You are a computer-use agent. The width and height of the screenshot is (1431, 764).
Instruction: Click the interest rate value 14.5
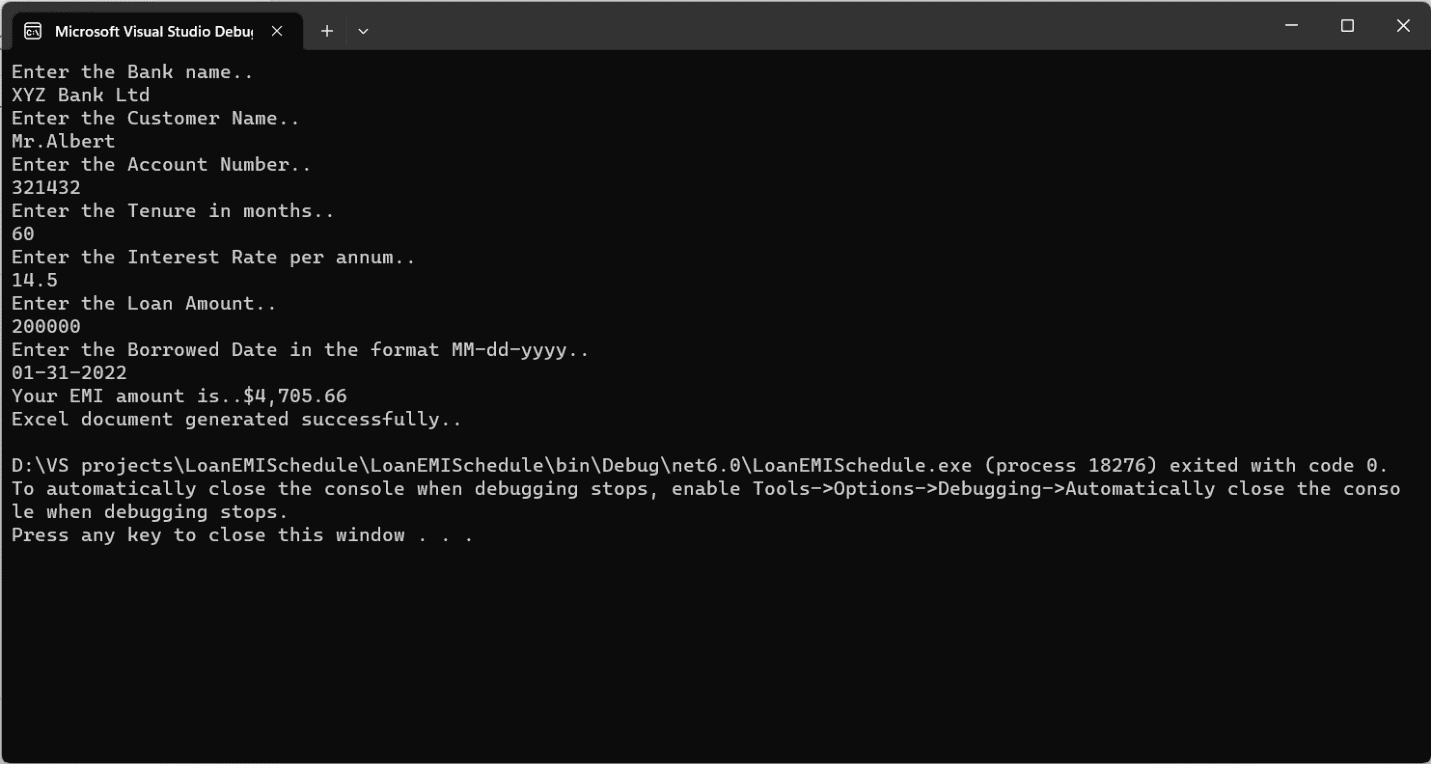click(x=35, y=280)
